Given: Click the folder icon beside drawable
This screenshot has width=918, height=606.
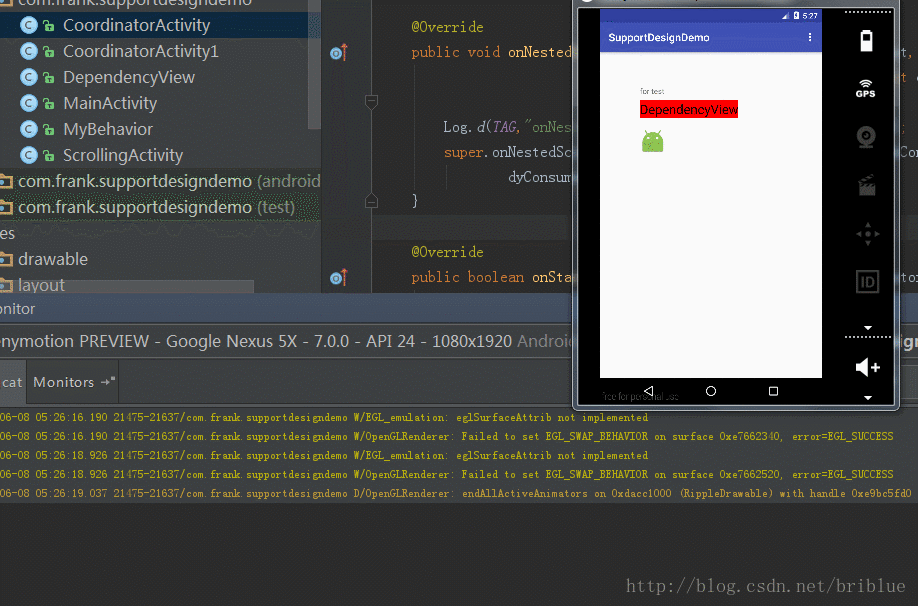Looking at the screenshot, I should [6, 259].
